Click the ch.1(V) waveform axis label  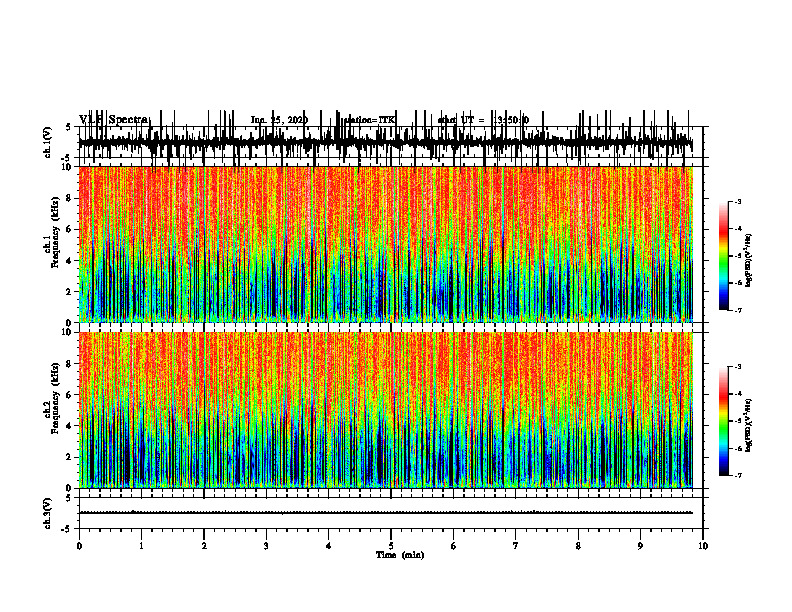coord(48,142)
